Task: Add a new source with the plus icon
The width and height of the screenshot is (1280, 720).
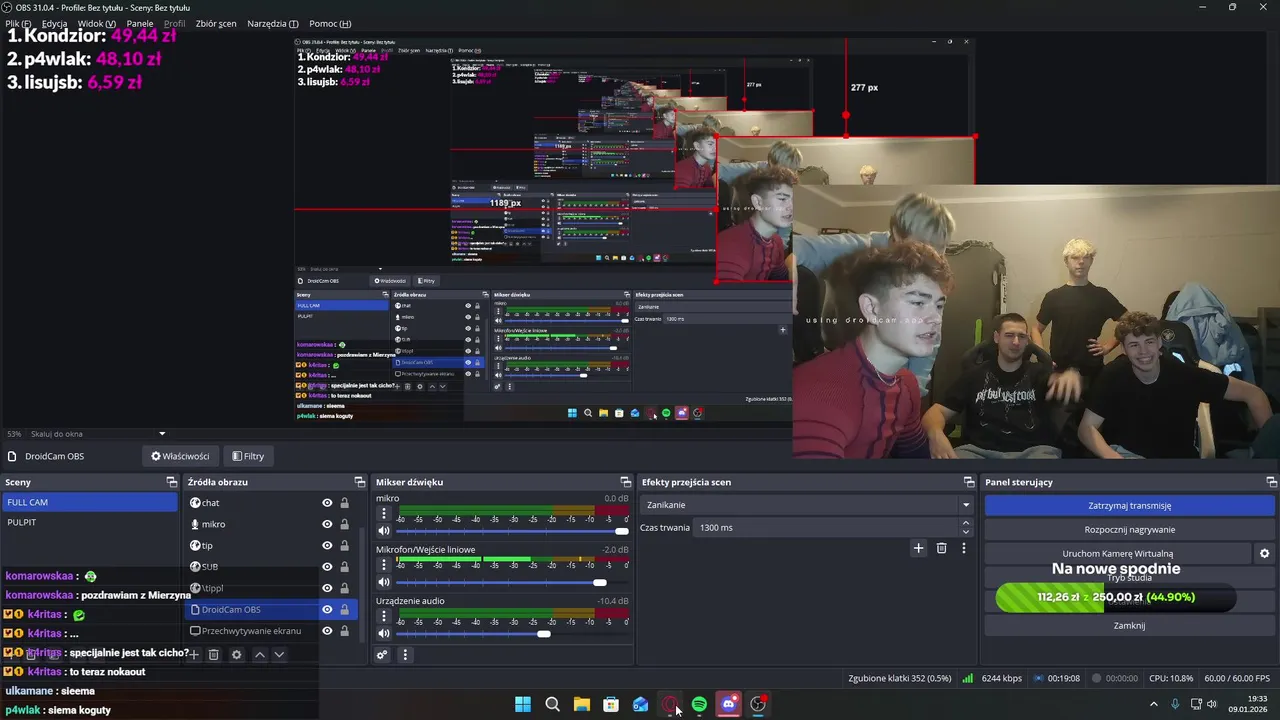Action: point(194,655)
